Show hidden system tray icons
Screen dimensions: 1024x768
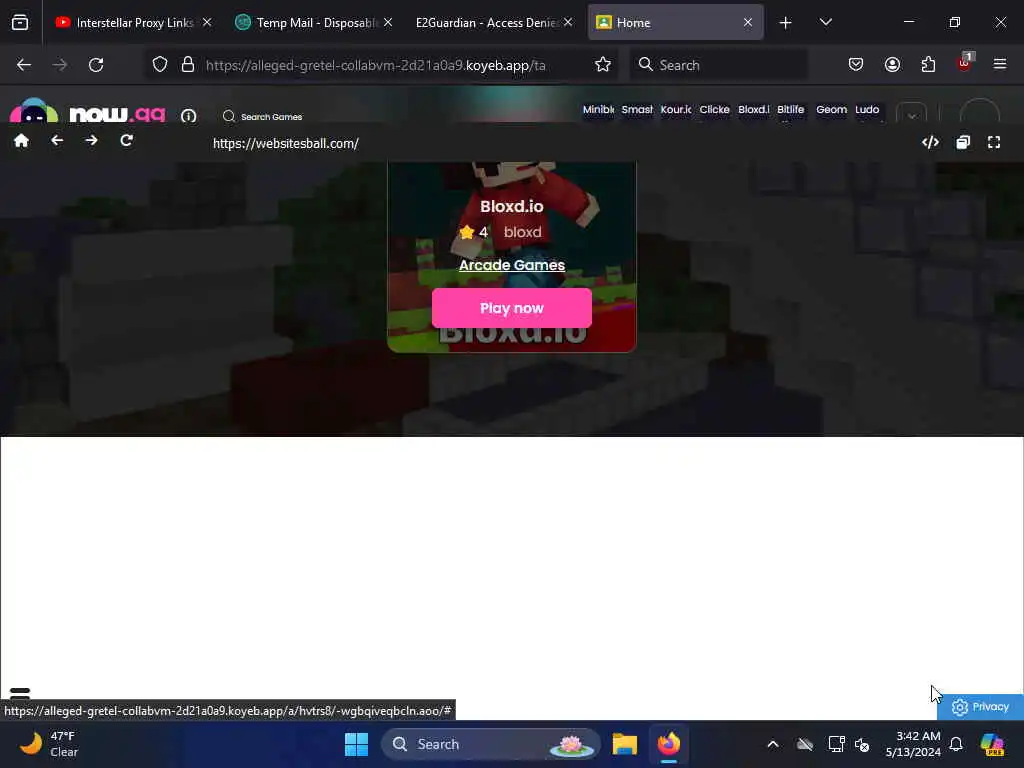point(773,744)
